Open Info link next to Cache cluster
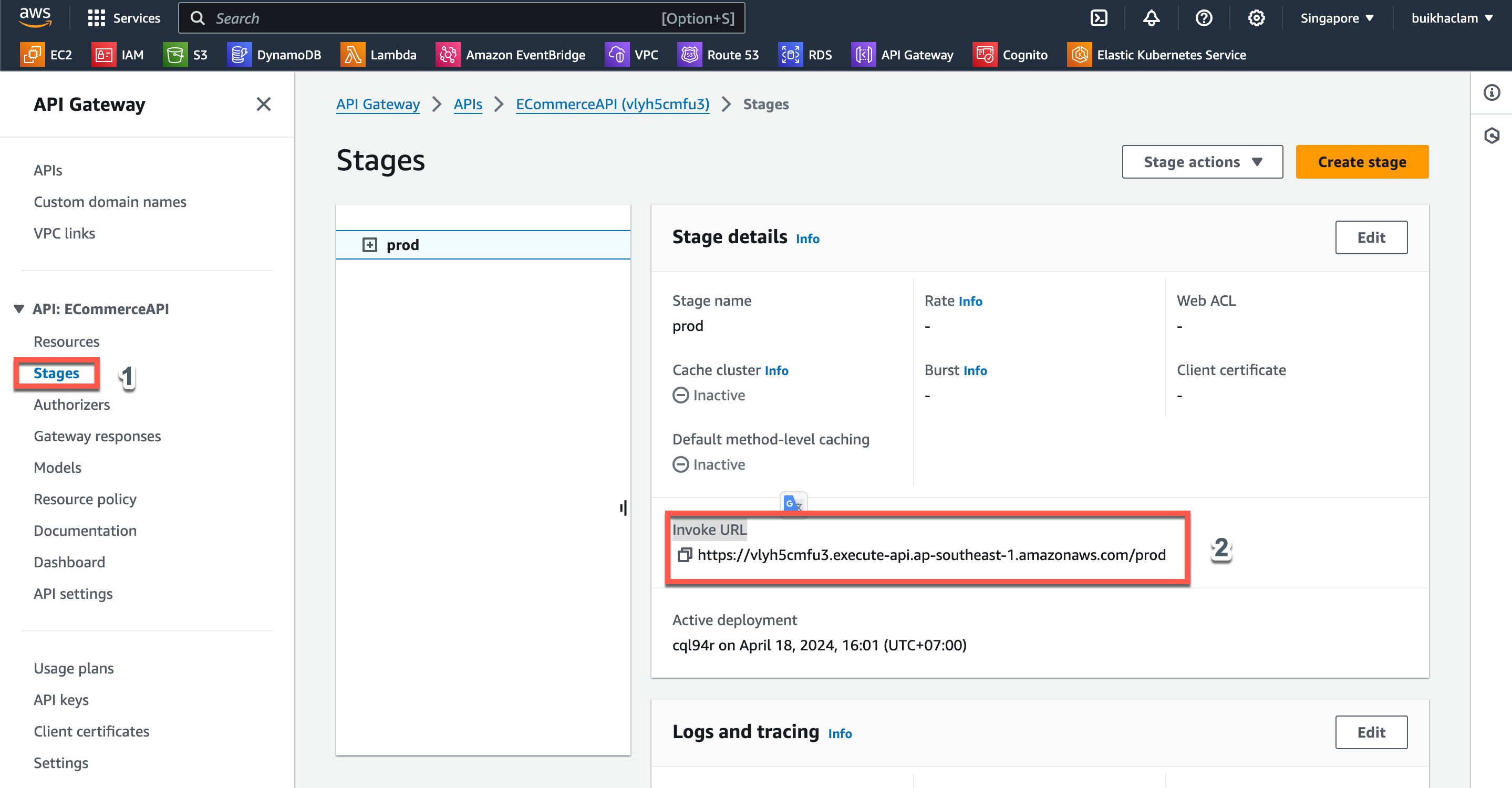 coord(776,370)
